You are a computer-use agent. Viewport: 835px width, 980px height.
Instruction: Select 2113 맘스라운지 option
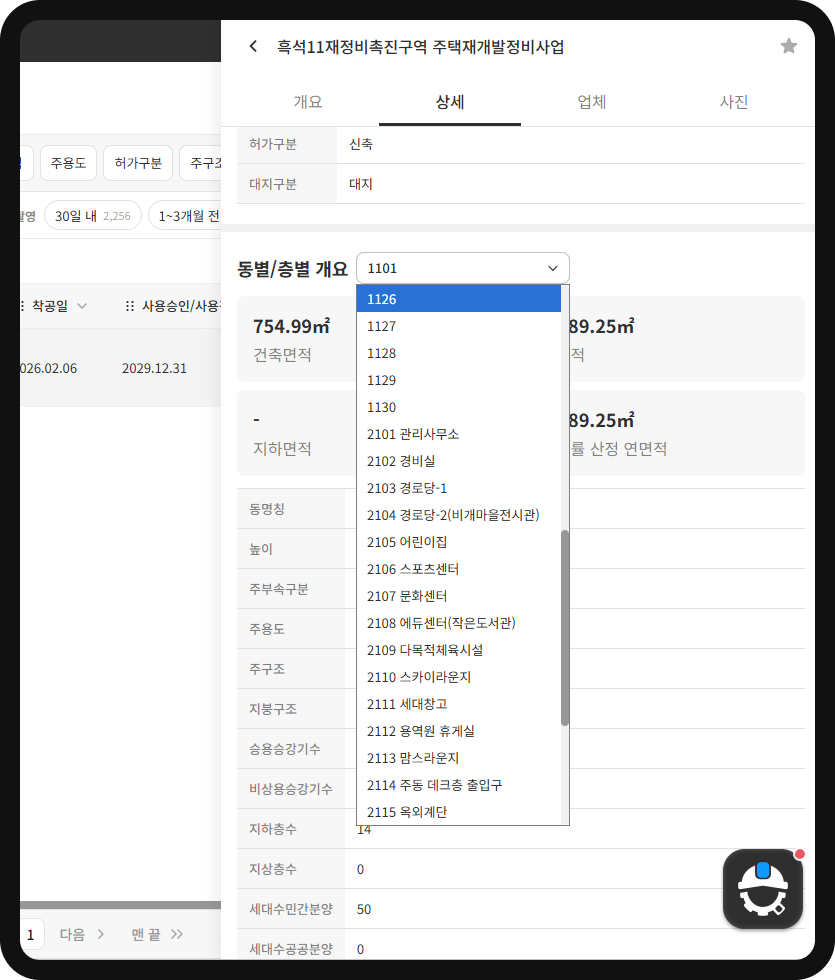[x=459, y=758]
